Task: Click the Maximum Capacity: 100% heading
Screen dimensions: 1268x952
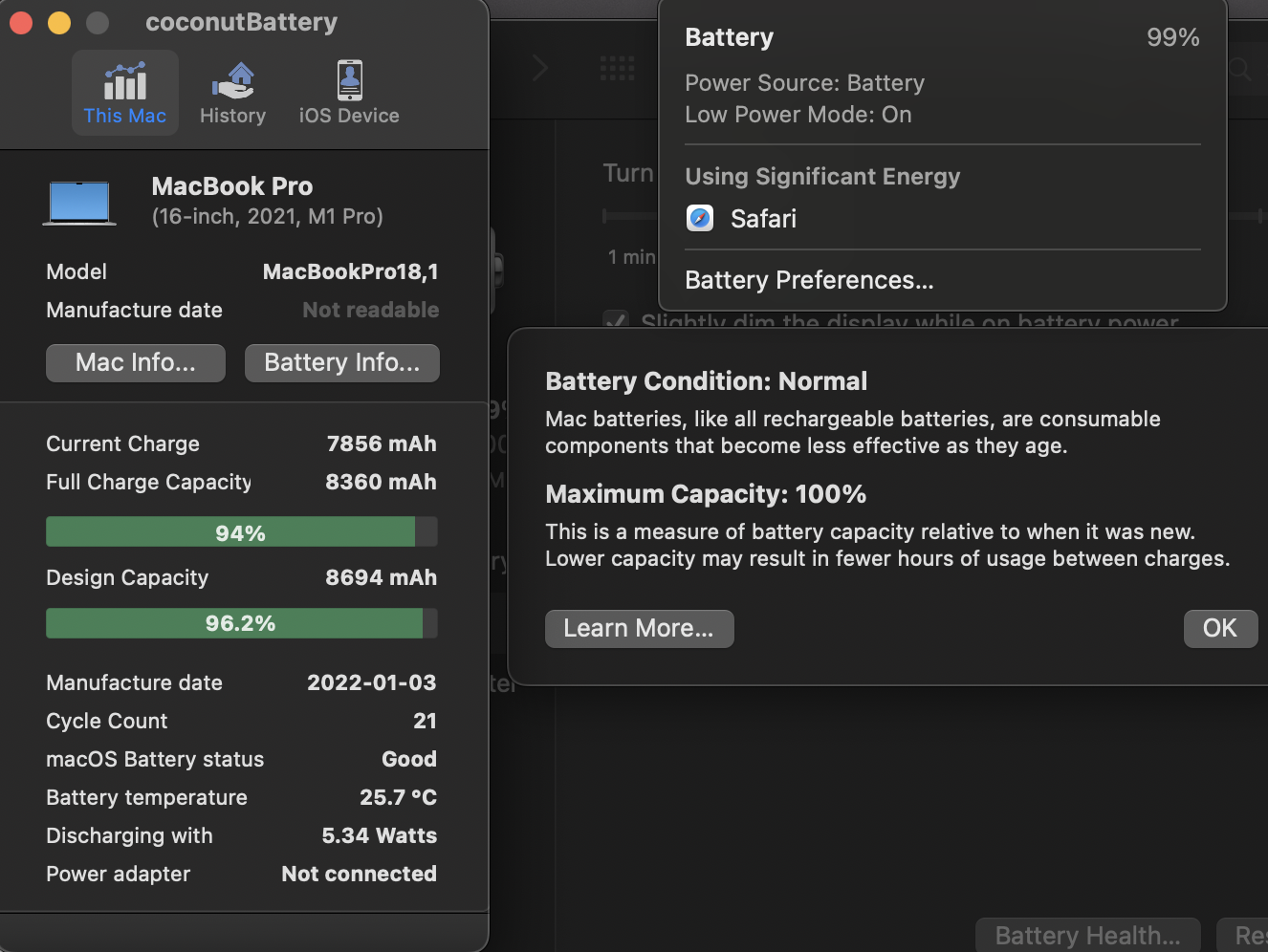Action: coord(706,494)
